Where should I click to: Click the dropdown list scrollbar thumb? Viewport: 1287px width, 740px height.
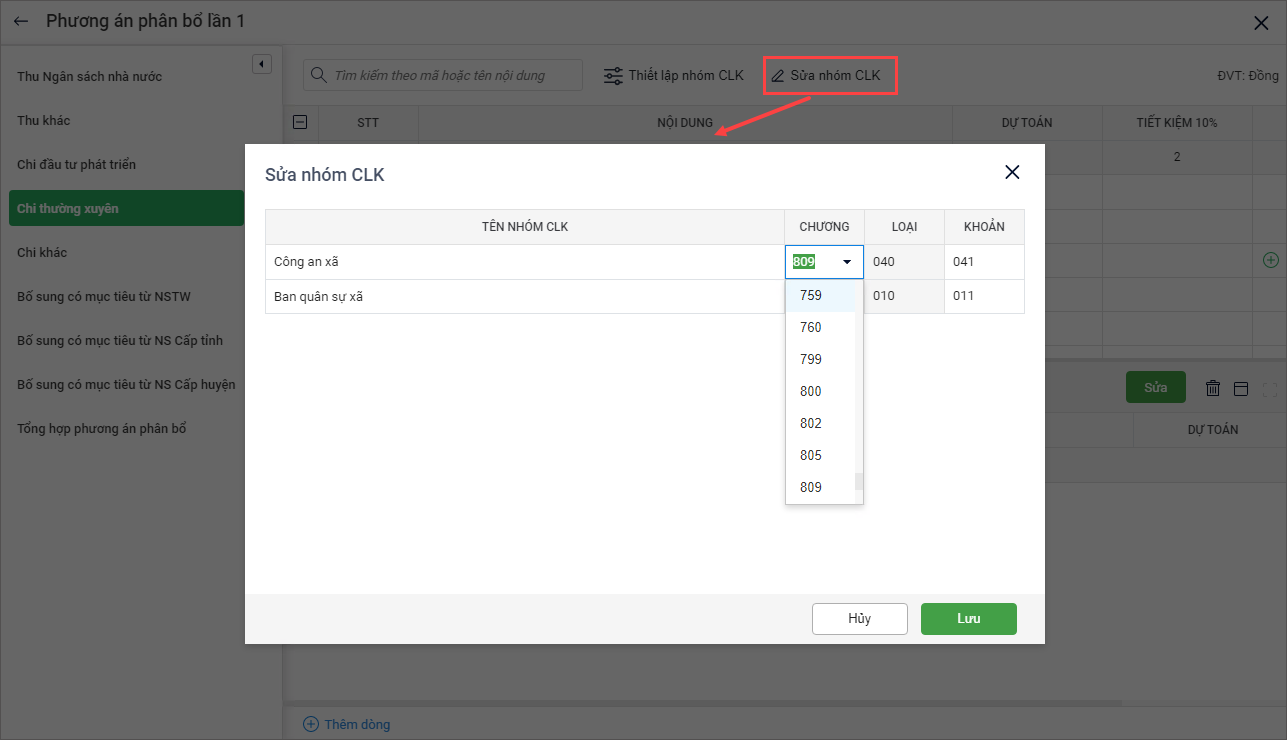pyautogui.click(x=858, y=481)
